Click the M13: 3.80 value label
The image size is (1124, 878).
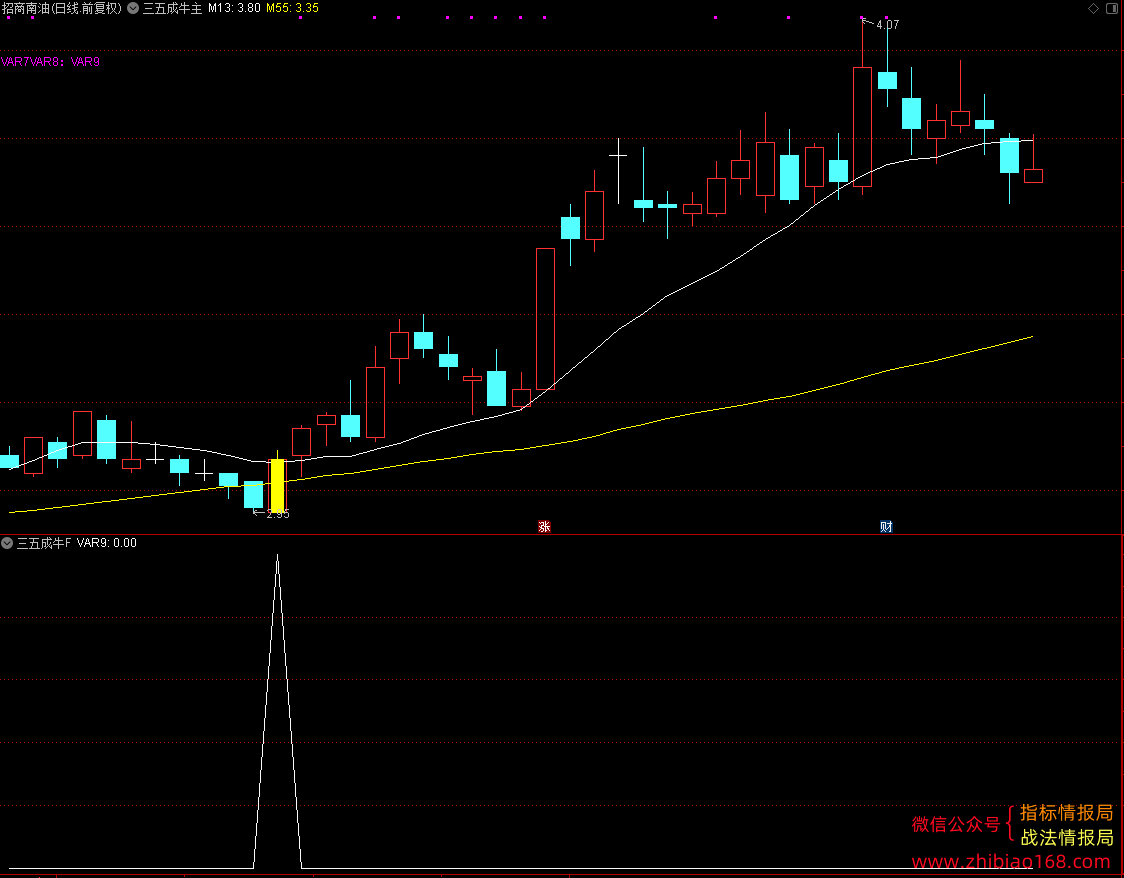pyautogui.click(x=234, y=9)
